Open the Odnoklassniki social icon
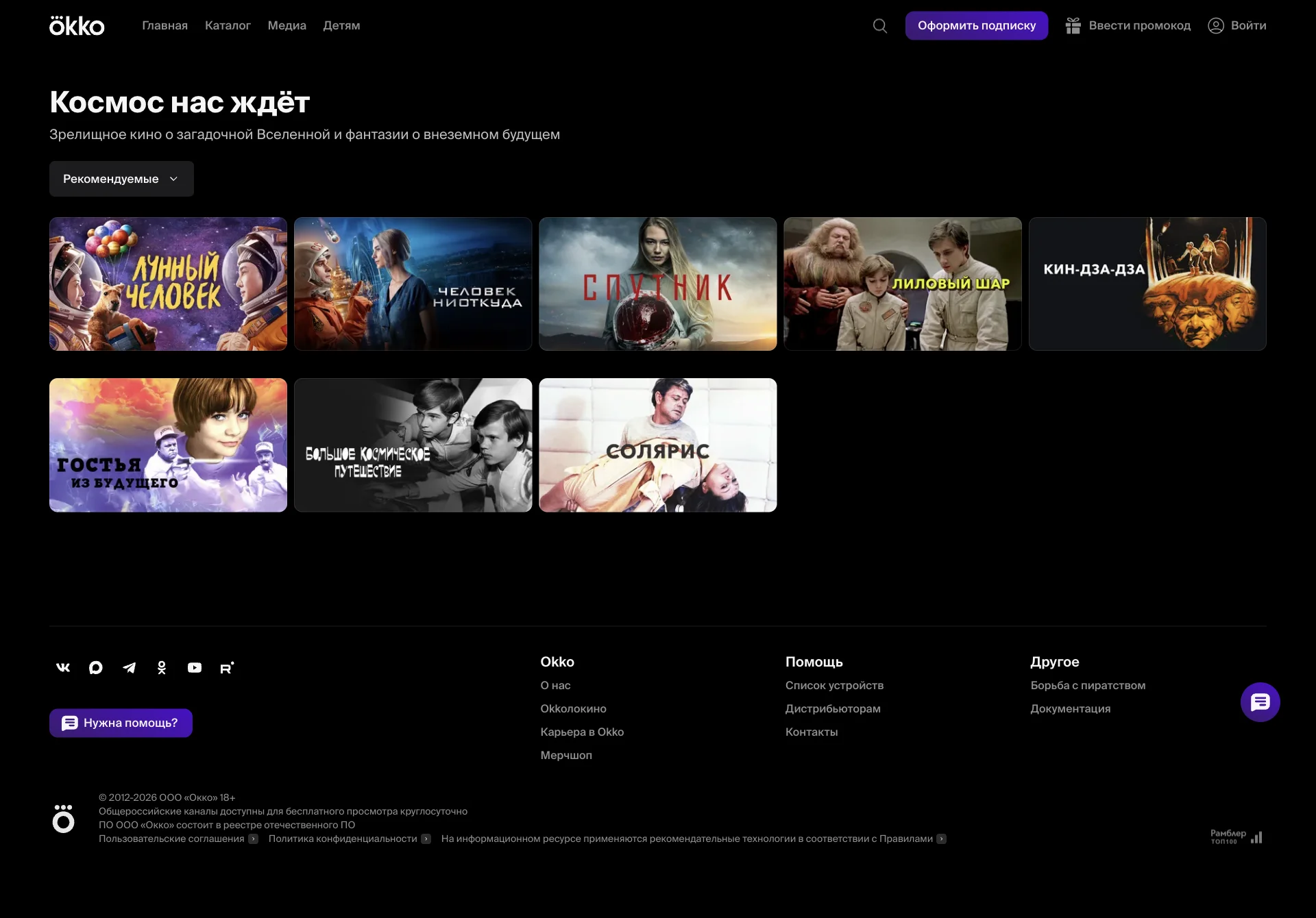 162,667
